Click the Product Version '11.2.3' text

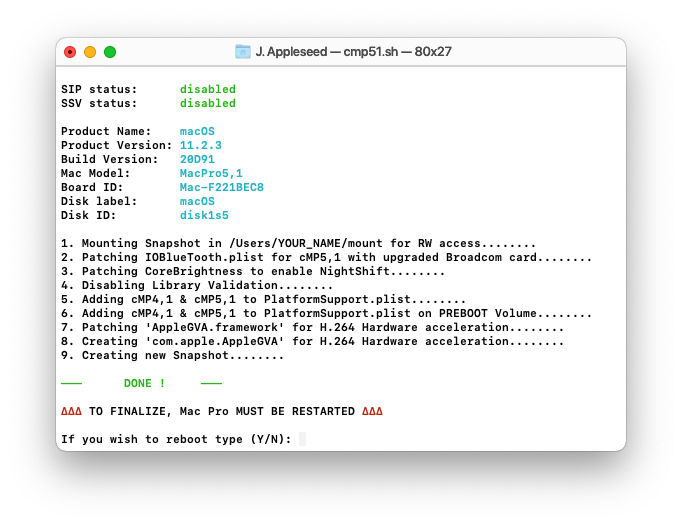point(201,145)
